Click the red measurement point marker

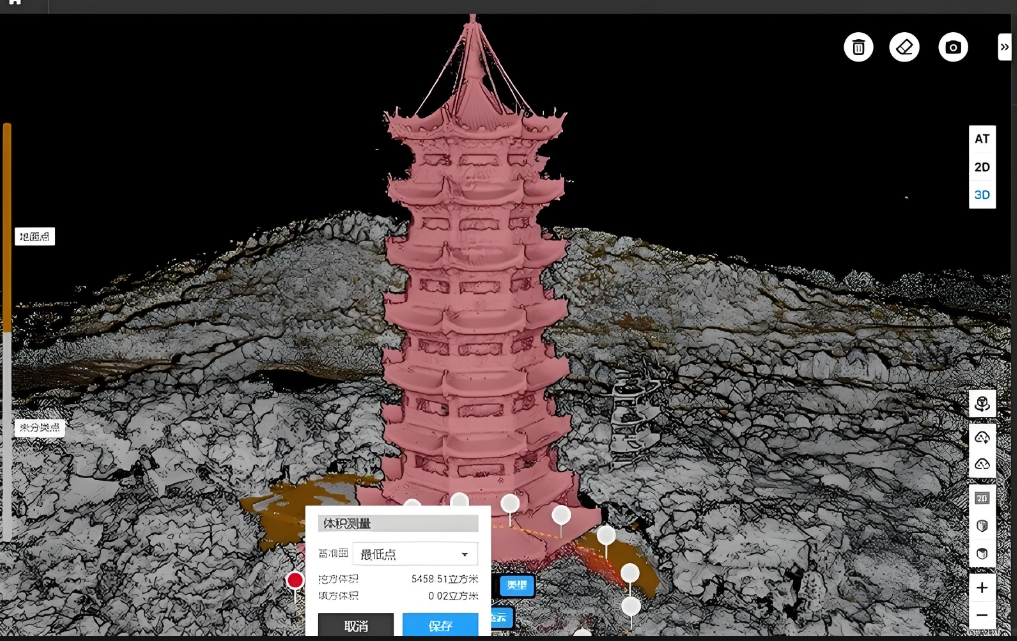point(295,580)
